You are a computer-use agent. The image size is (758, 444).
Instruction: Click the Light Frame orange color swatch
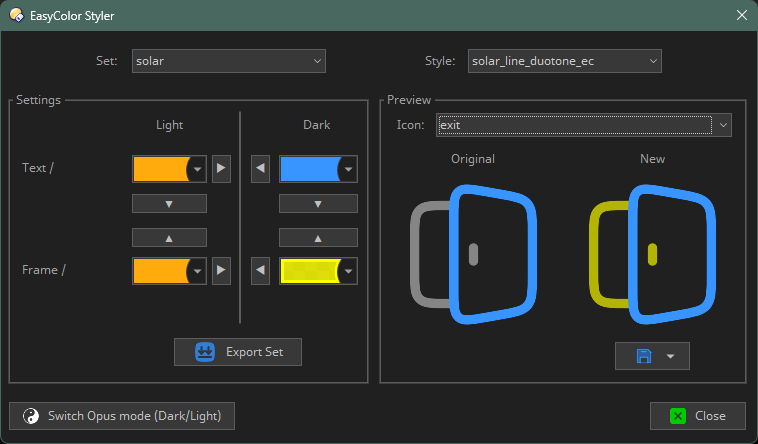pyautogui.click(x=160, y=271)
